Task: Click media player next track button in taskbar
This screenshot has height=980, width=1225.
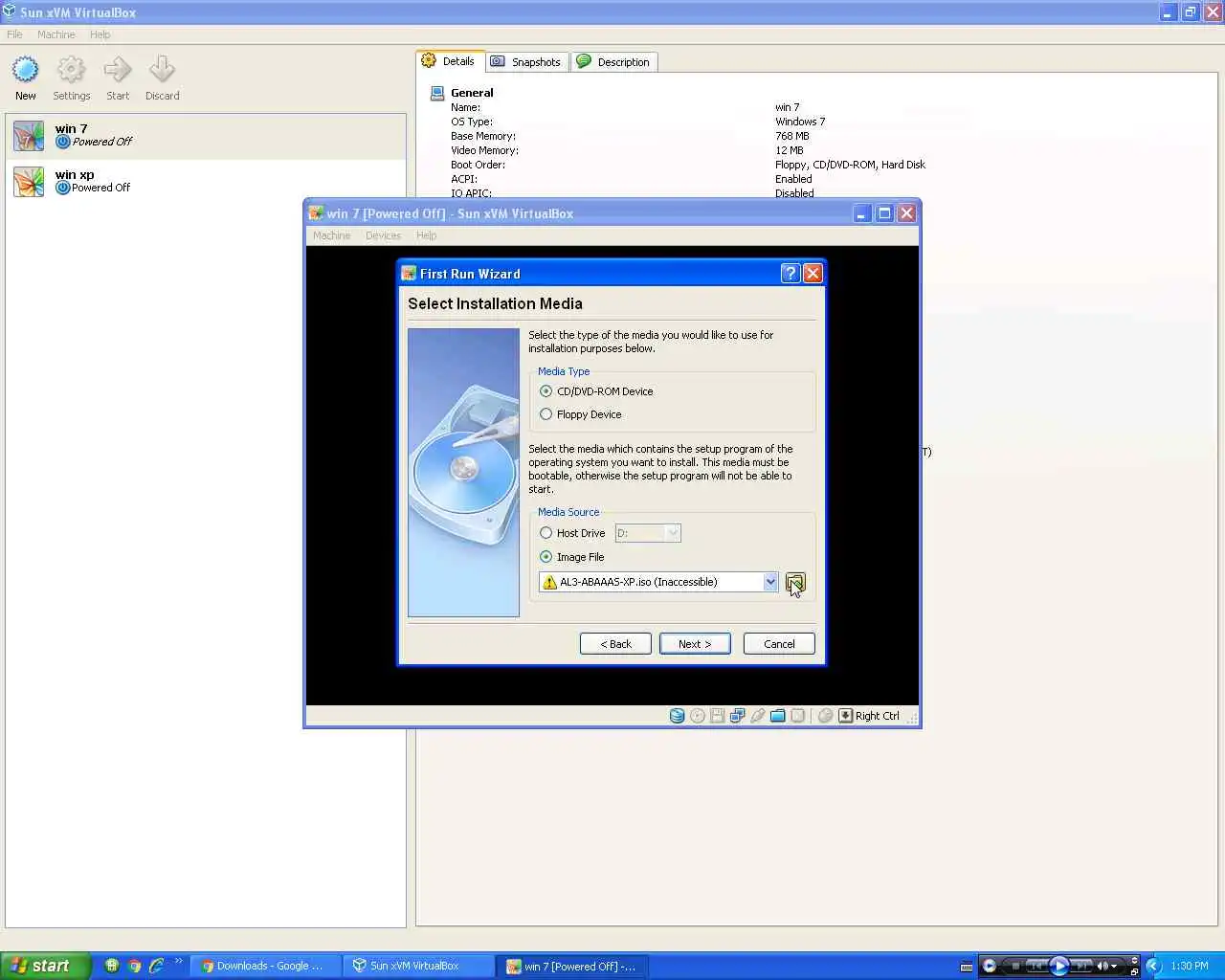Action: click(x=1081, y=966)
